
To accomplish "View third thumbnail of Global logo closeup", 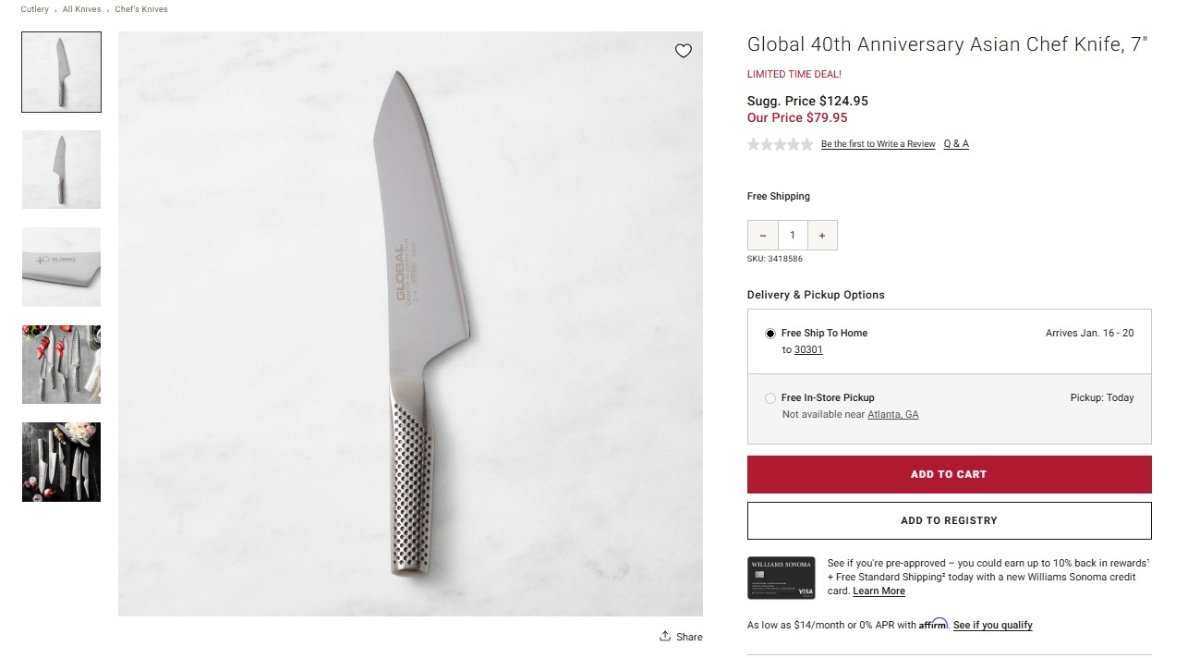I will 61,267.
